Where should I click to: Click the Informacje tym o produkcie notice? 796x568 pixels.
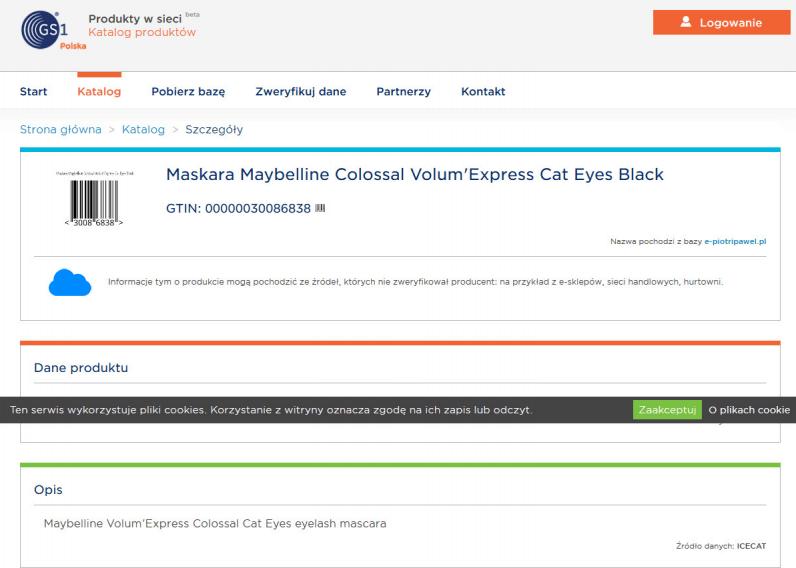tap(415, 282)
